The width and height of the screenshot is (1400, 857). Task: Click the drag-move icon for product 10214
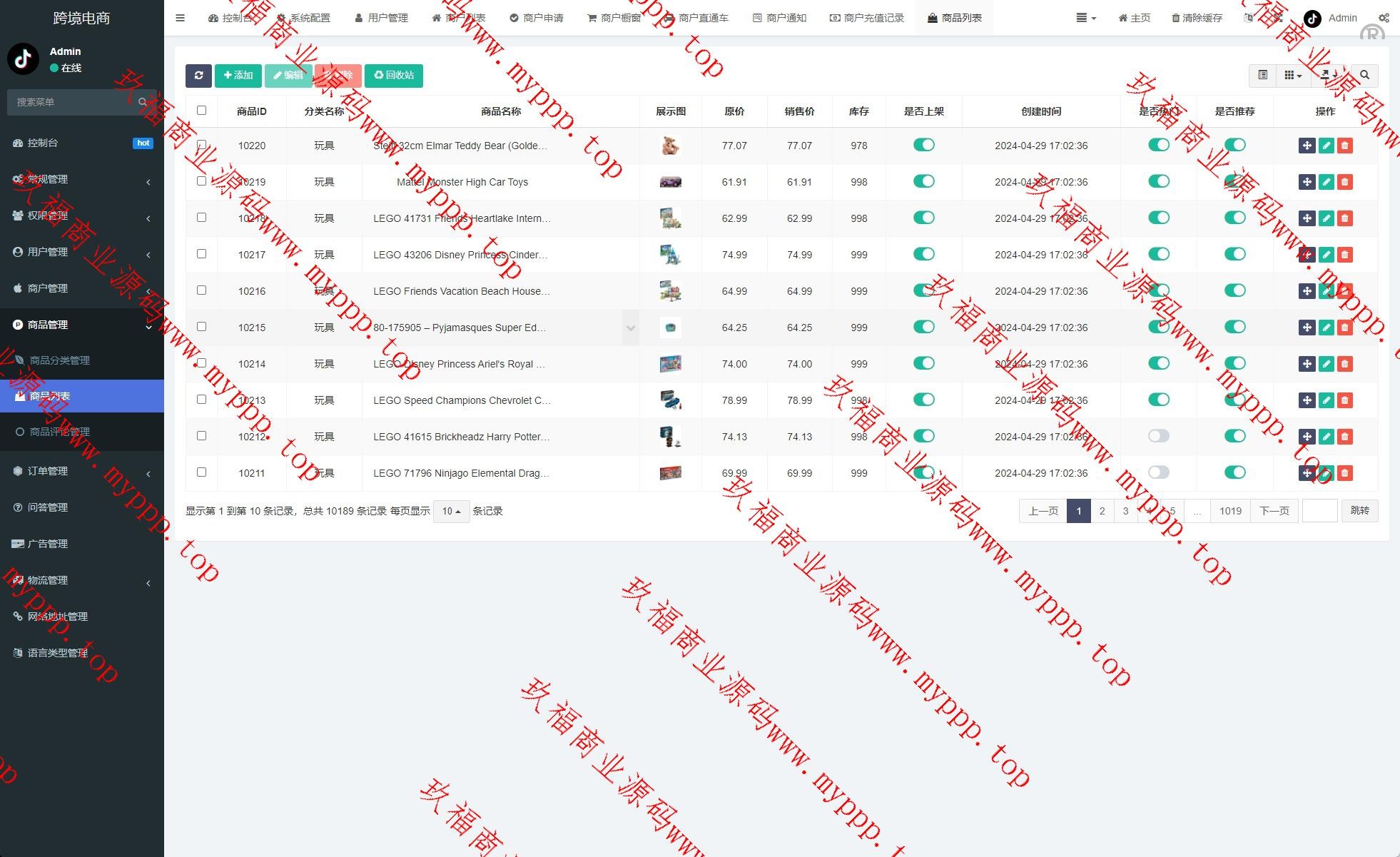[1307, 364]
